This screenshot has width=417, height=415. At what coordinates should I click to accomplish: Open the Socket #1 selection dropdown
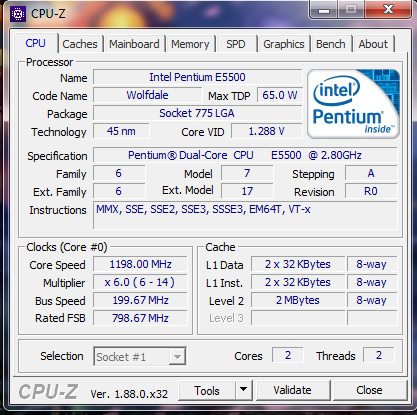[140, 357]
